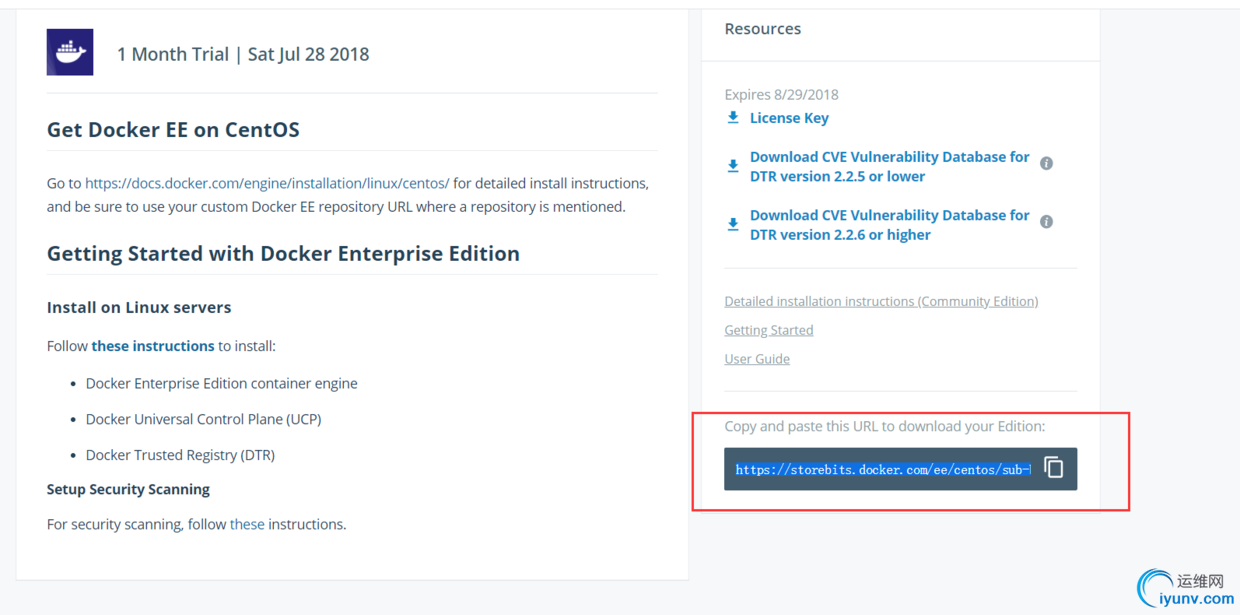
Task: Download CVE Database for DTR 2.2.6 or higher
Action: pyautogui.click(x=889, y=225)
